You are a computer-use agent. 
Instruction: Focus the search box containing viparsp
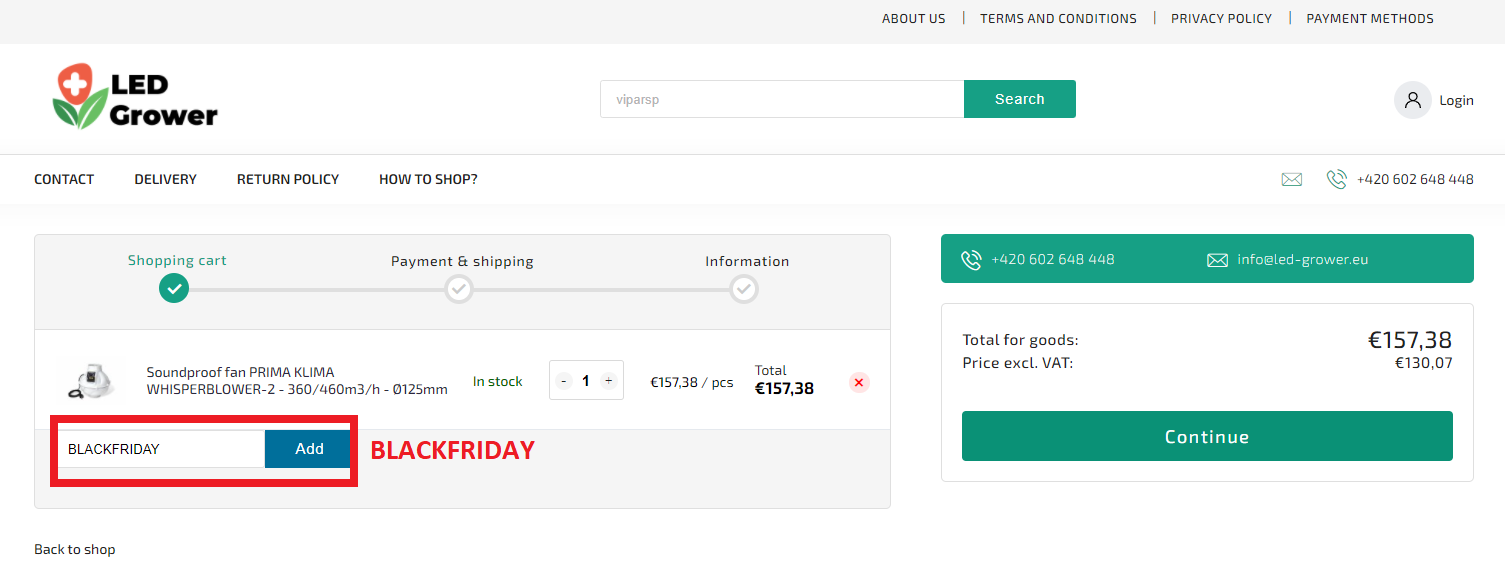[x=782, y=99]
